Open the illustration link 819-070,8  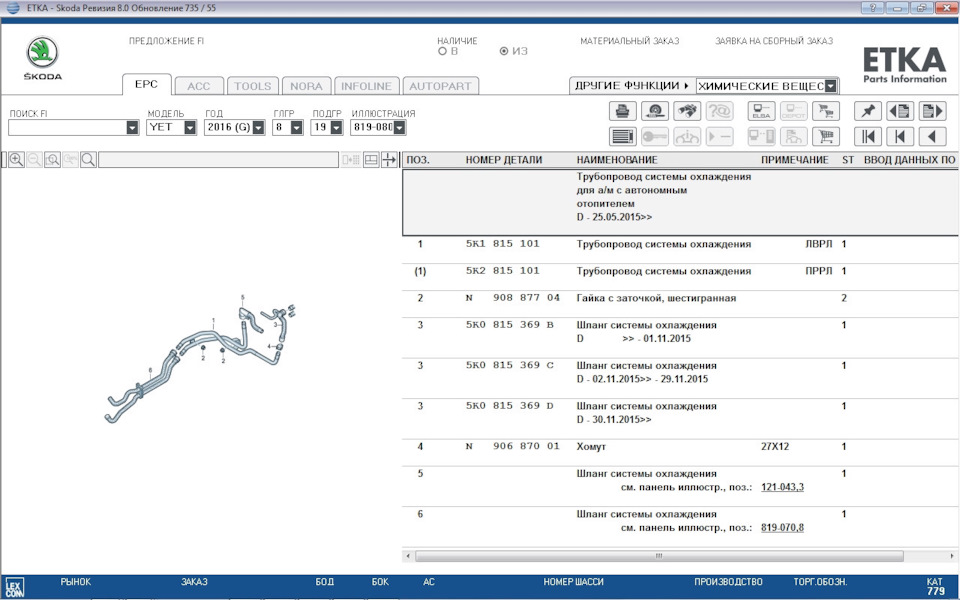(x=782, y=528)
